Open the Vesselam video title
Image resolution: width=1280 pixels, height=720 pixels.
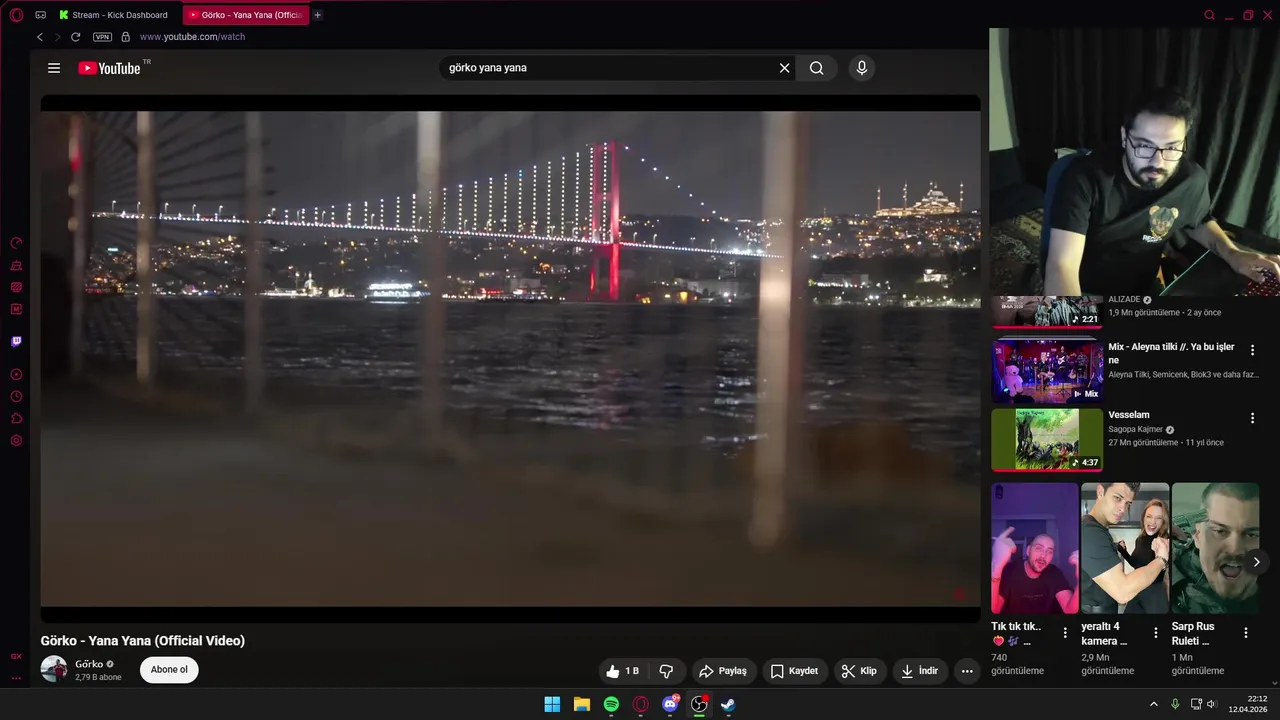pos(1129,415)
